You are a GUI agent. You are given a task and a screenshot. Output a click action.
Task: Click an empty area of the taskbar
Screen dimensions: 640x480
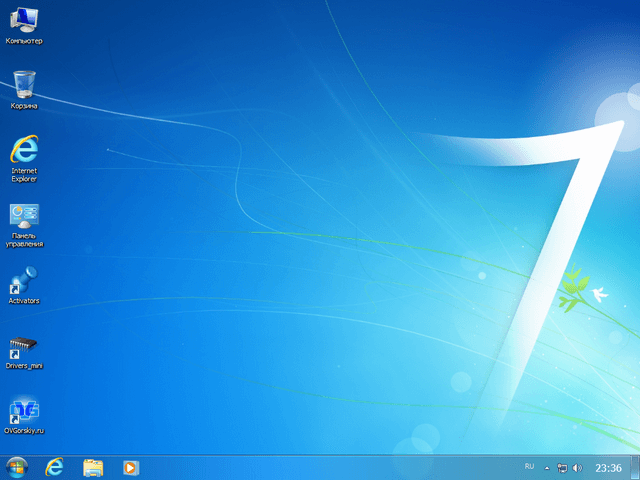[x=330, y=467]
